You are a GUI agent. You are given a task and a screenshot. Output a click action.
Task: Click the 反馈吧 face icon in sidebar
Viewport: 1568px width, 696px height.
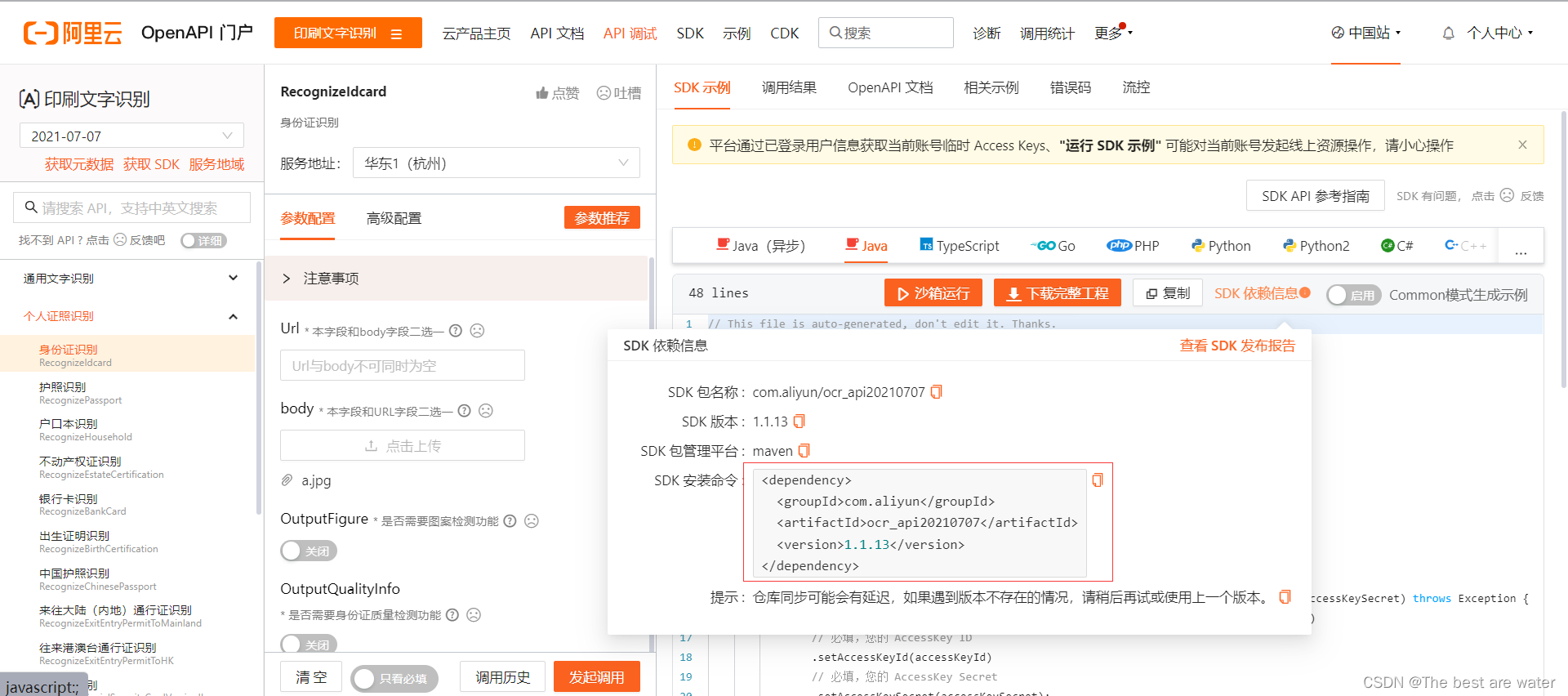(x=120, y=240)
